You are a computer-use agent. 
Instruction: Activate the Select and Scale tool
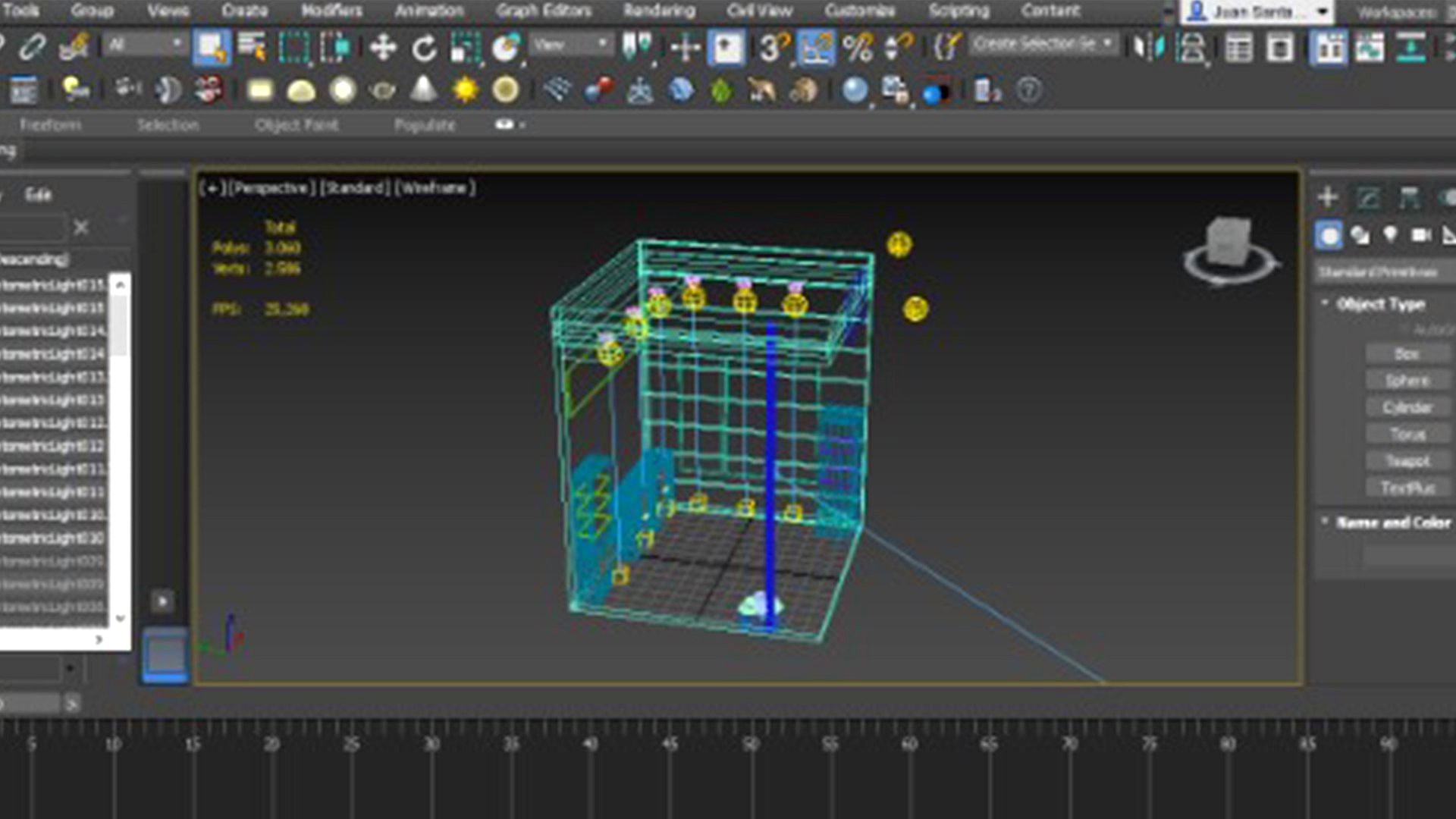[465, 47]
